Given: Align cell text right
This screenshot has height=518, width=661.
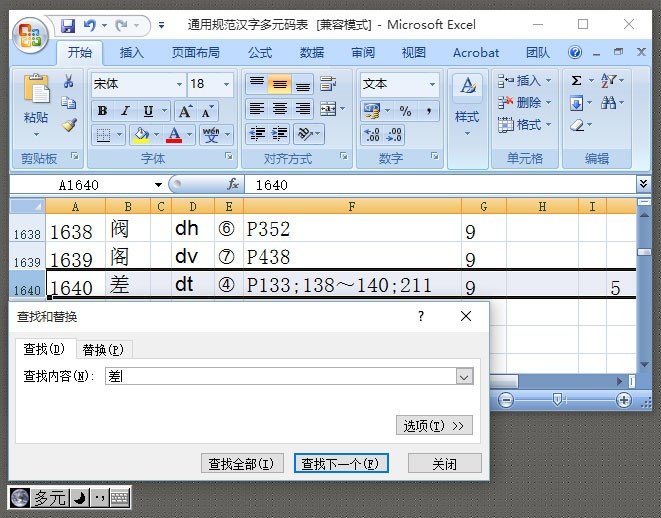Looking at the screenshot, I should pos(303,109).
